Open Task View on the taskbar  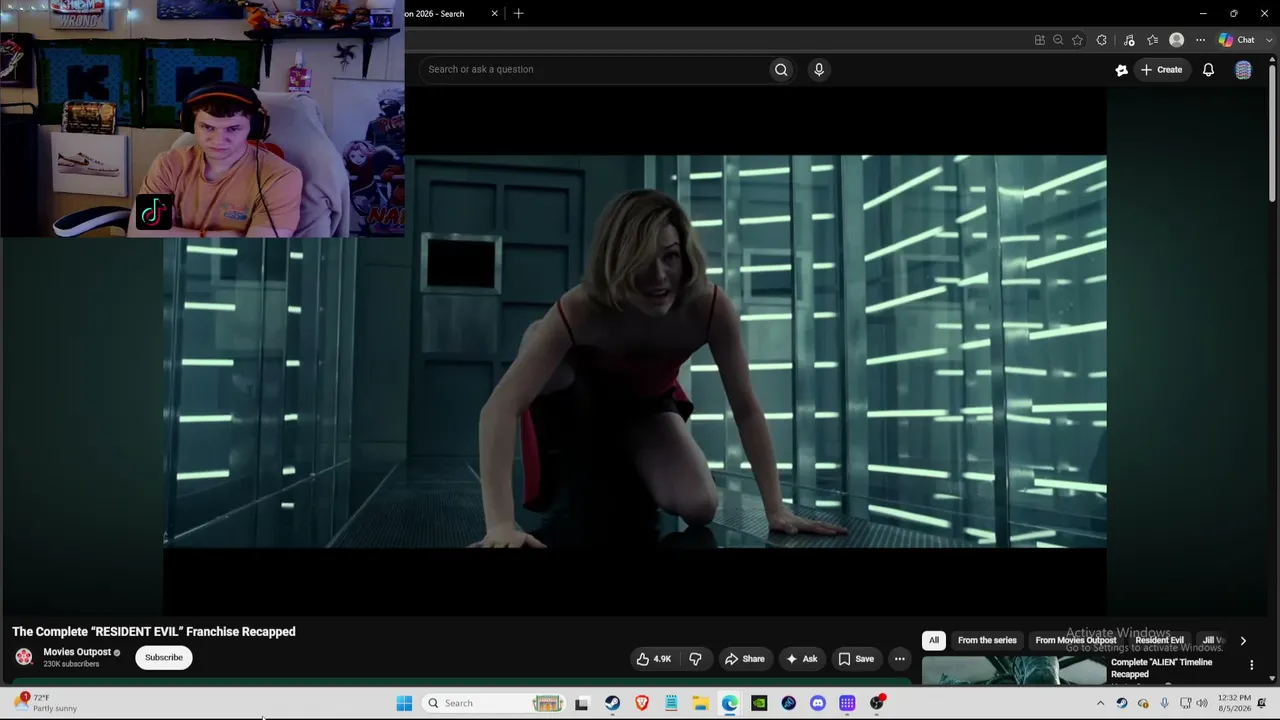pos(582,703)
